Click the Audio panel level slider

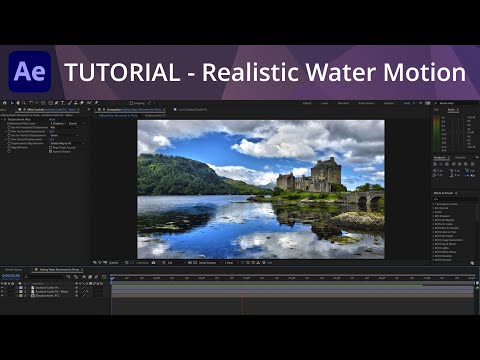pyautogui.click(x=458, y=132)
